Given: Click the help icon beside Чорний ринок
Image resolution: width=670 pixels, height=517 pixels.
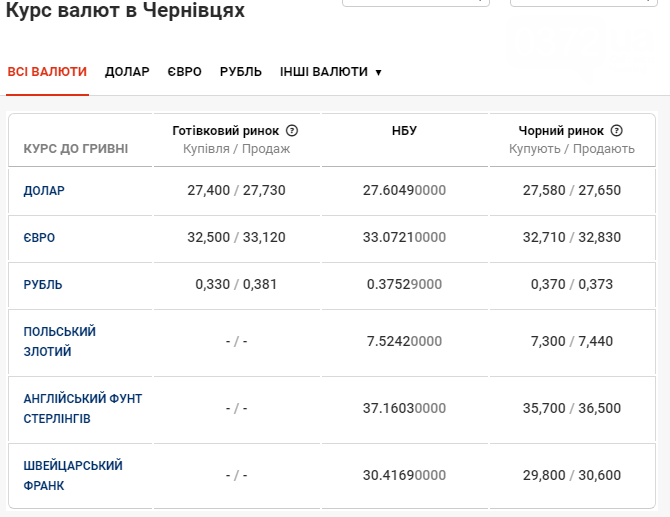Looking at the screenshot, I should pyautogui.click(x=617, y=130).
